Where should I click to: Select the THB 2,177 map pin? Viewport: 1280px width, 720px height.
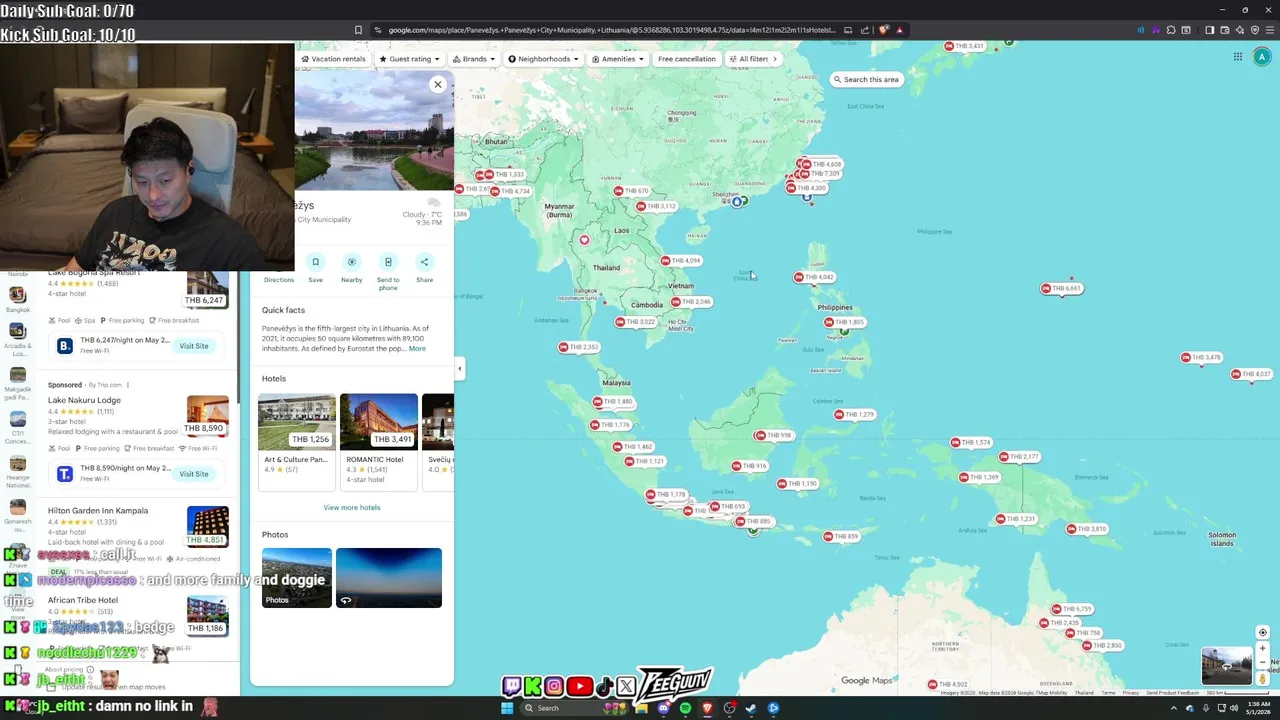pos(1019,456)
